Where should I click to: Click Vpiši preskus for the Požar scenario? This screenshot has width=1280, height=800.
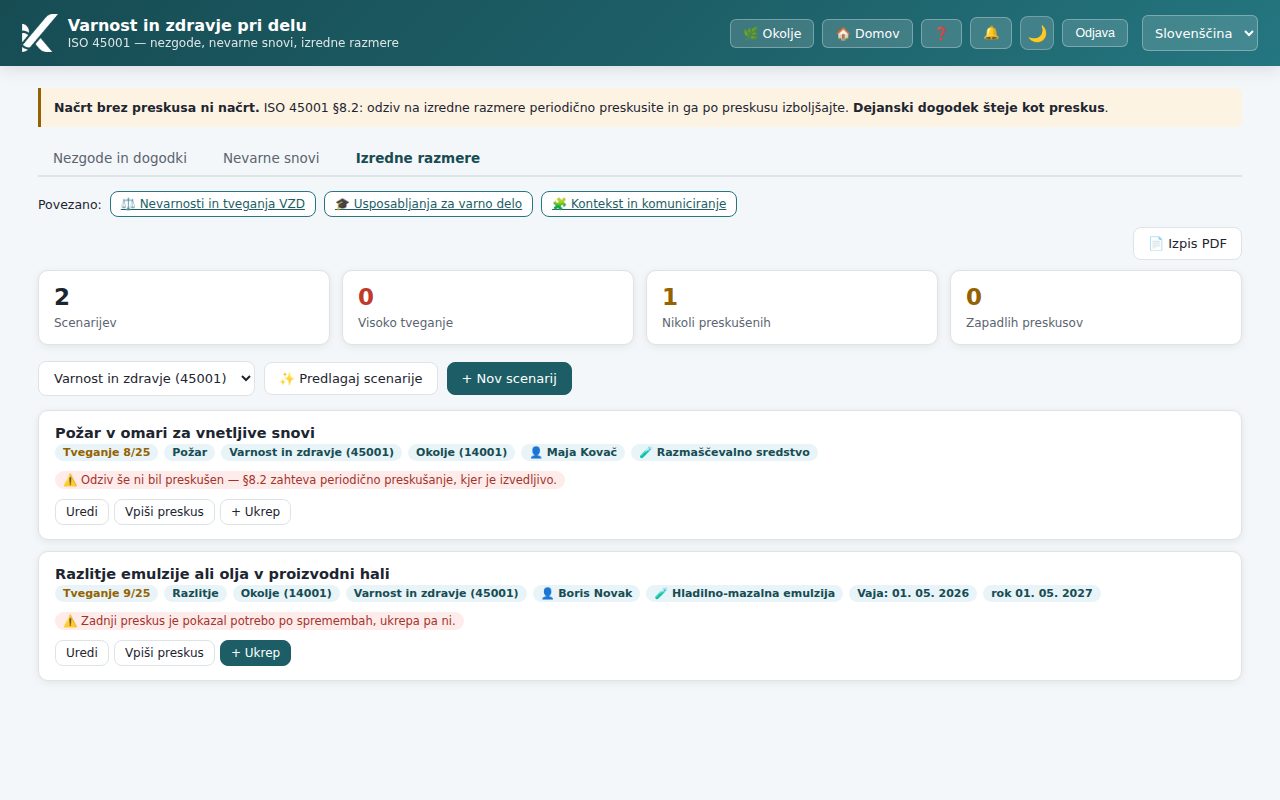[x=164, y=512]
